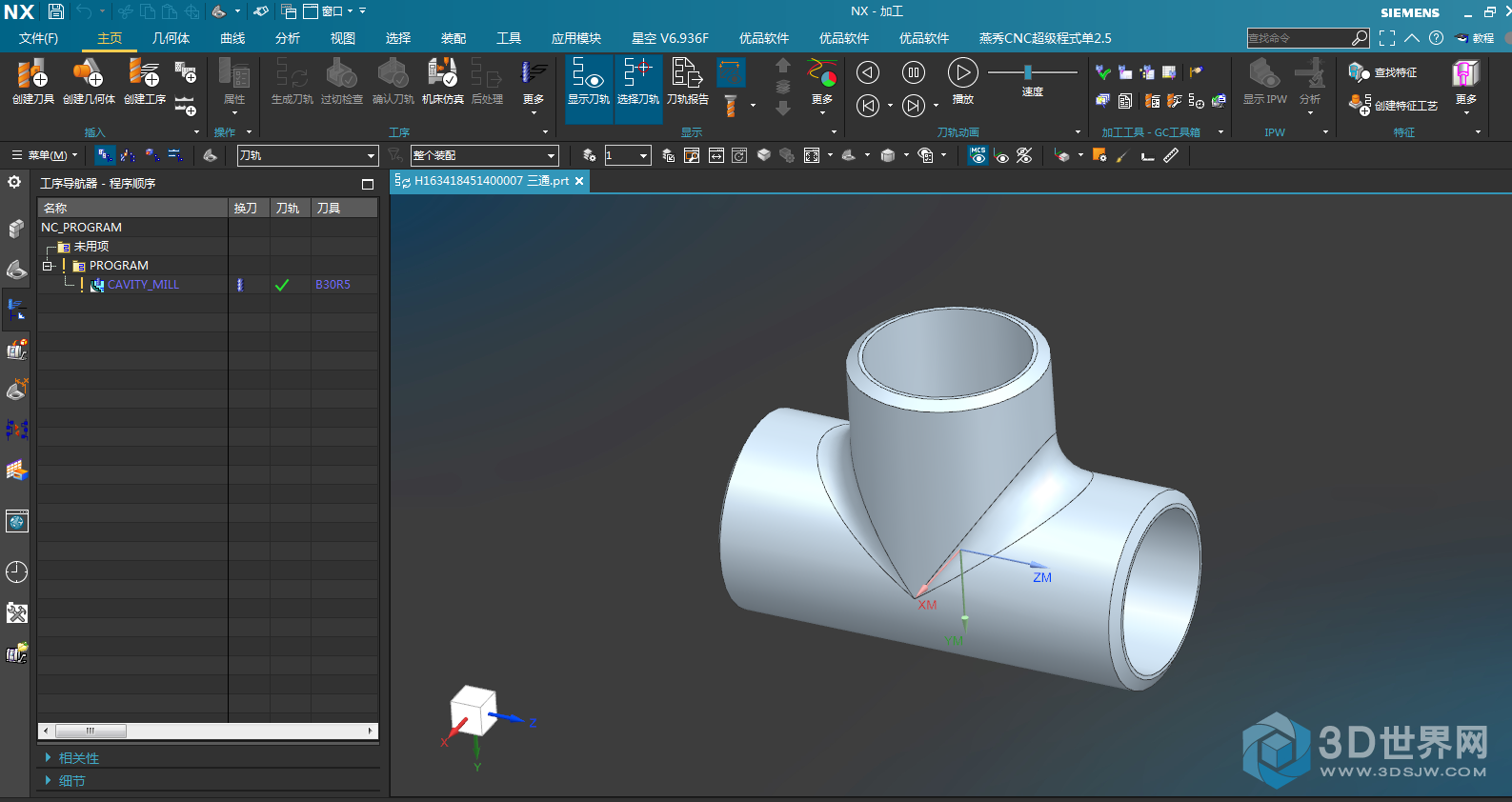Click the measure ruler icon
Image resolution: width=1512 pixels, height=802 pixels.
point(1171,155)
